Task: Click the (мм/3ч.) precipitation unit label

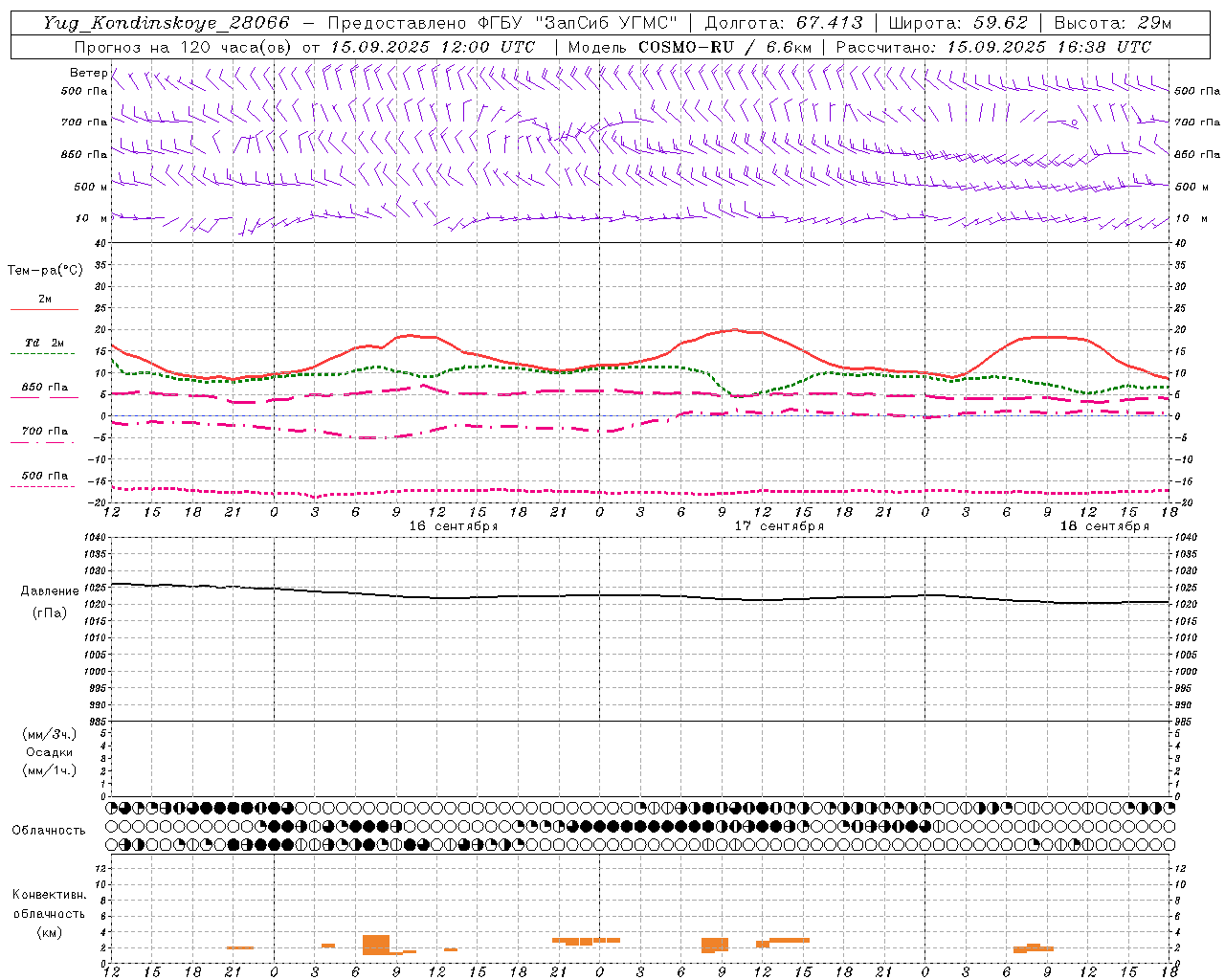Action: click(50, 734)
